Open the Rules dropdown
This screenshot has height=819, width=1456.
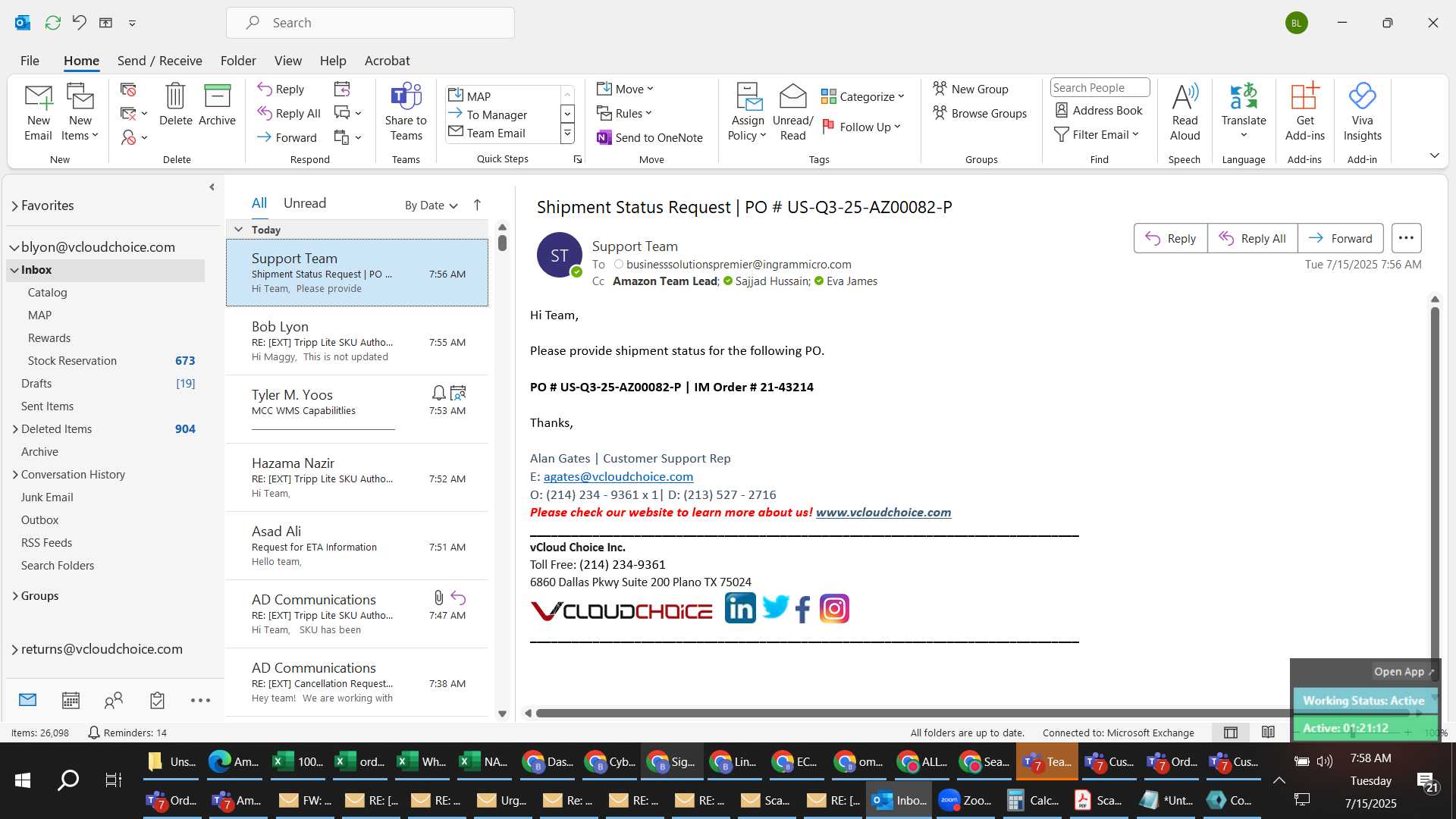pos(624,113)
